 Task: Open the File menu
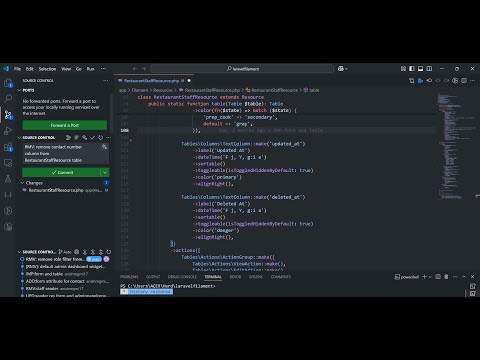pyautogui.click(x=17, y=69)
